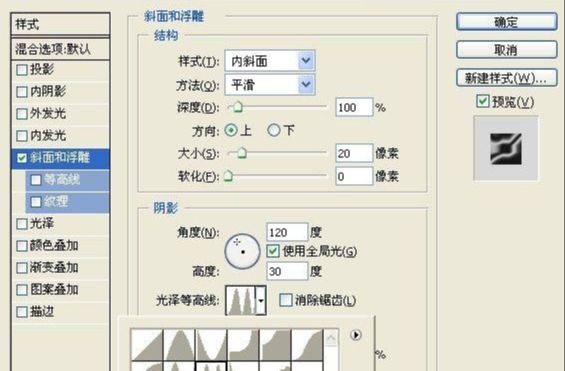Screen dimensions: 565x371
Task: Click the 新建样式(W)... button
Action: click(x=507, y=78)
